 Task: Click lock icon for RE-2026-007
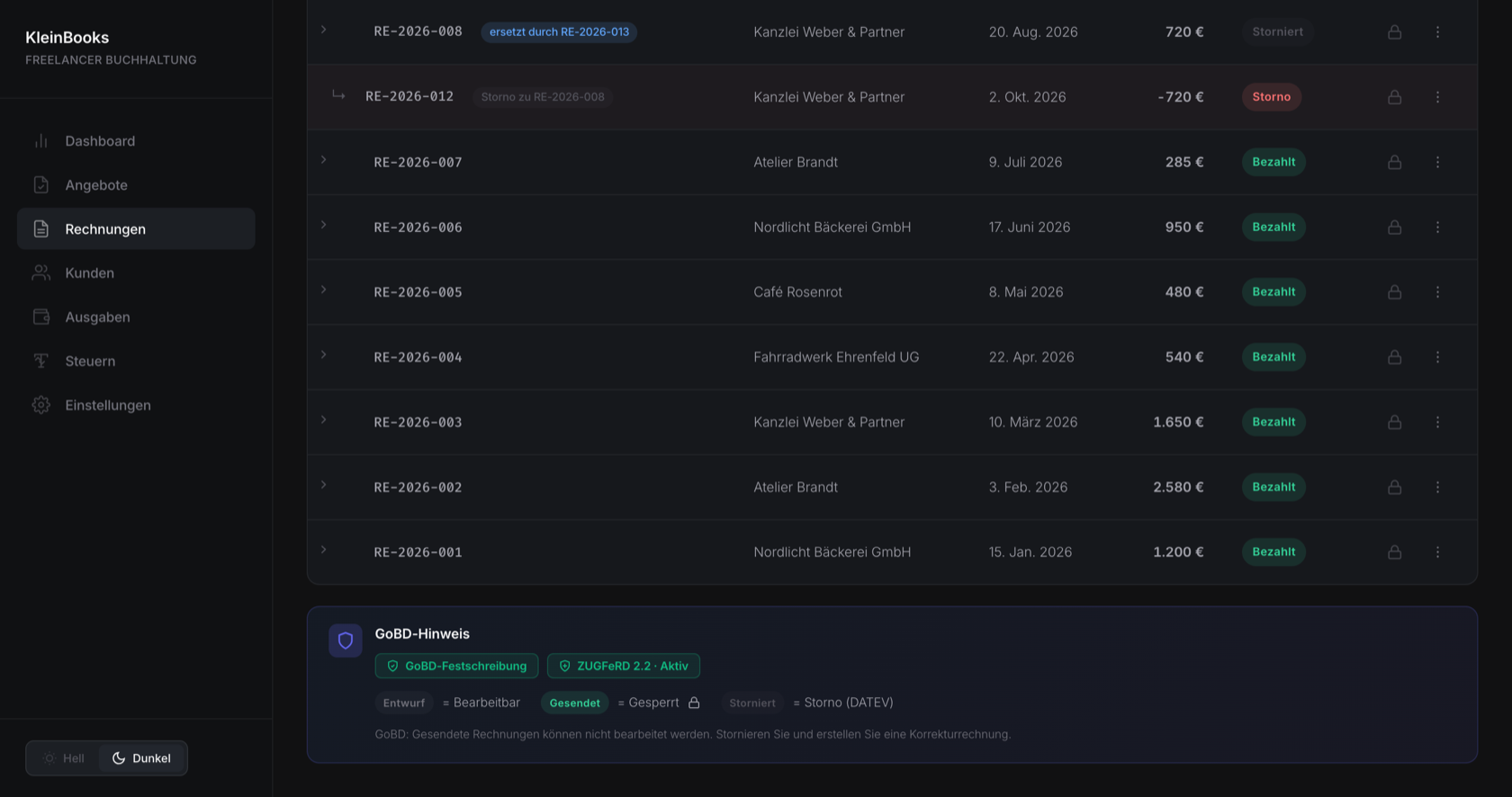click(x=1394, y=162)
